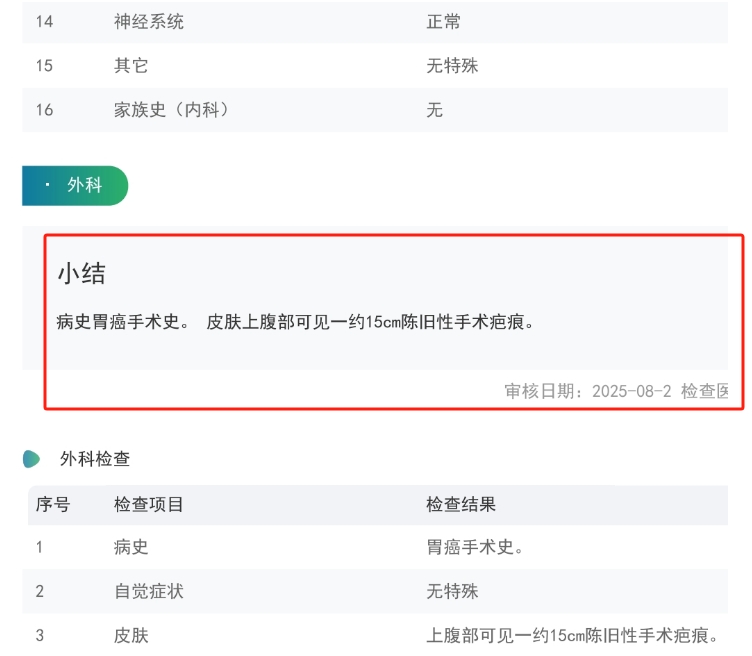Select the 病史 row in 外科检查
752x656 pixels.
point(131,547)
